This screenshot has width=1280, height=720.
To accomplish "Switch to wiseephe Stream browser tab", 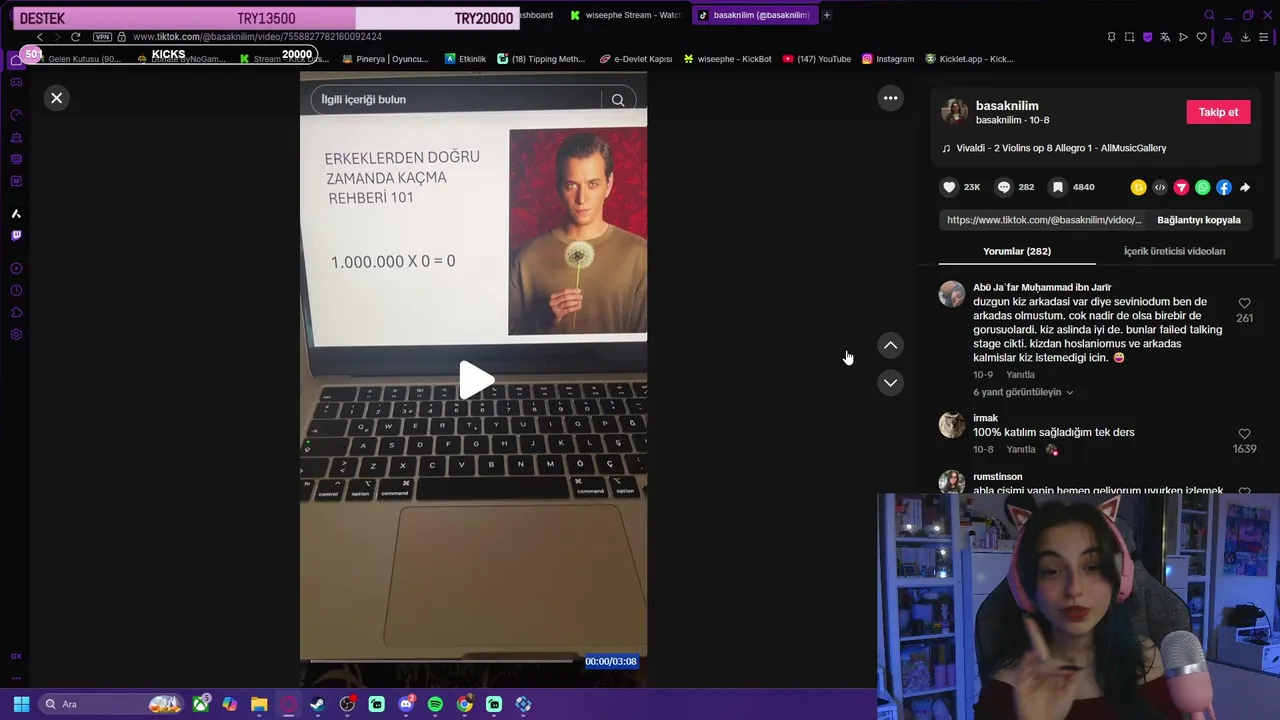I will [625, 15].
